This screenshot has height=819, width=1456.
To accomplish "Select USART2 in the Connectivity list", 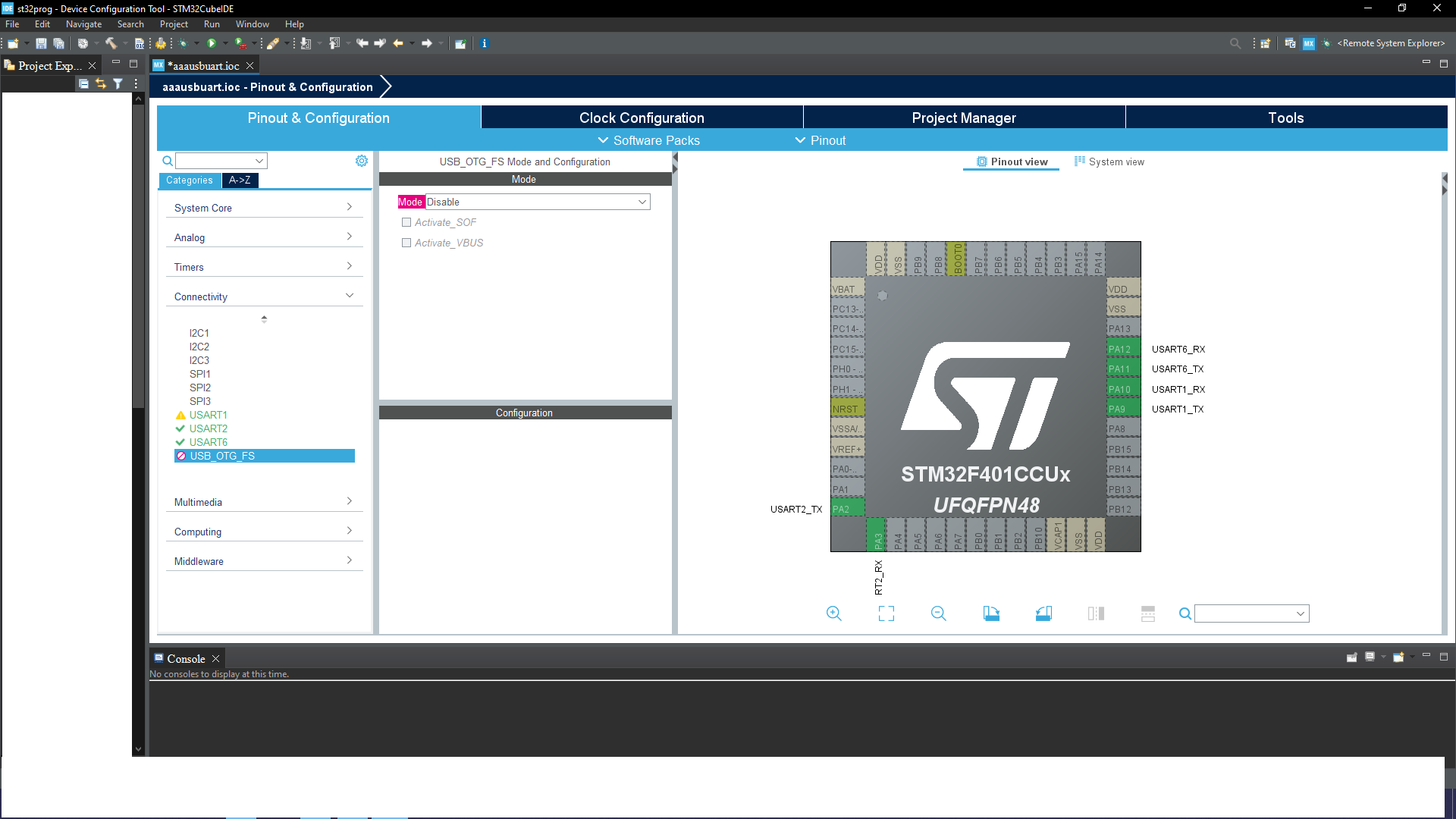I will coord(209,428).
